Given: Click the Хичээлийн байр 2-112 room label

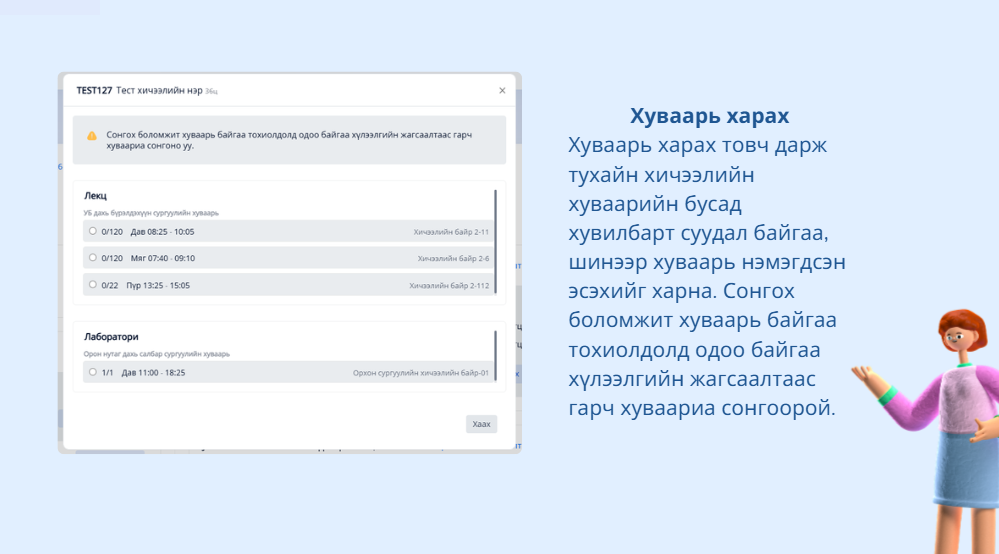Looking at the screenshot, I should coord(449,285).
